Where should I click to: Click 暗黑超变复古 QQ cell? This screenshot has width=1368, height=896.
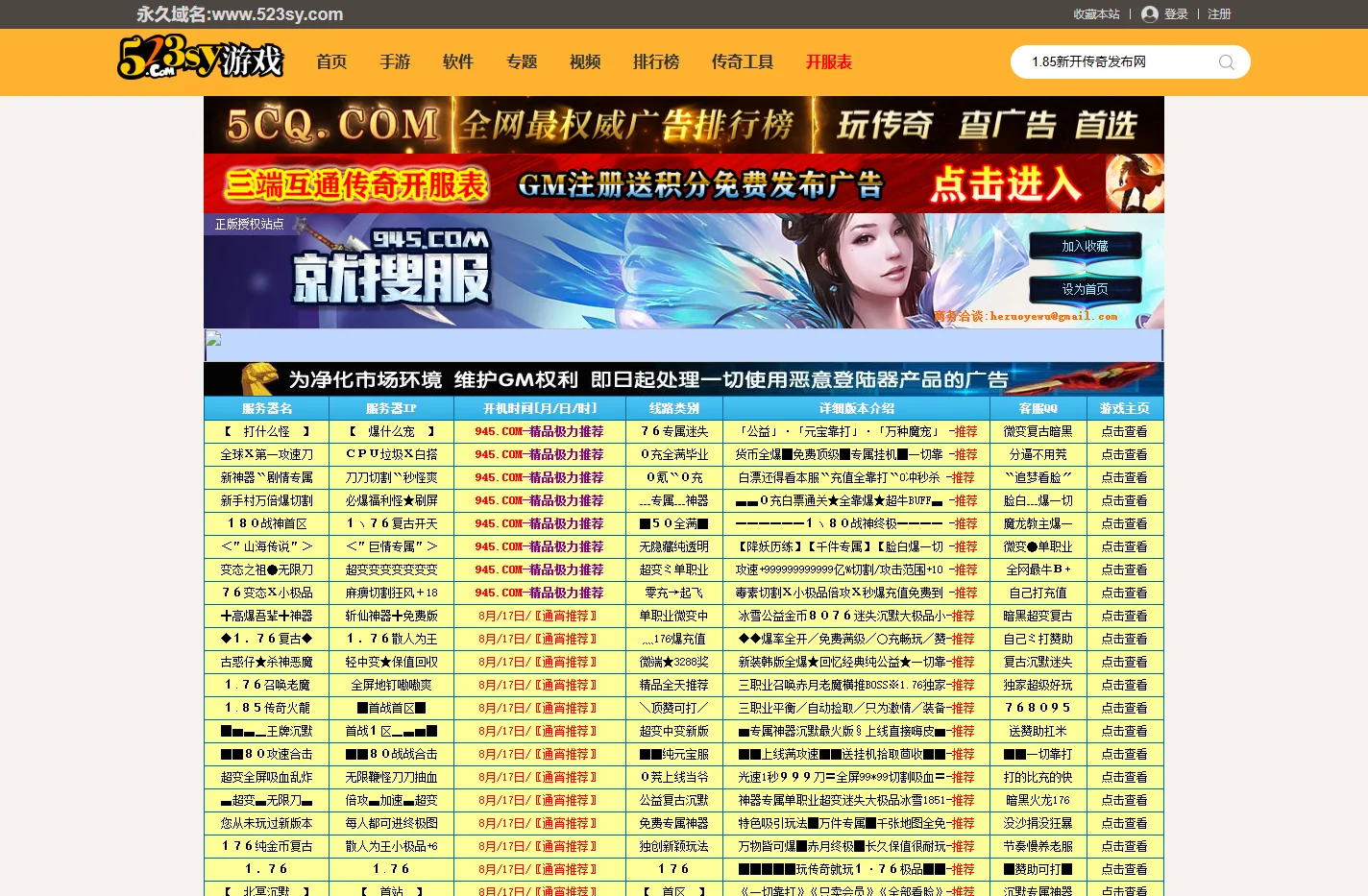1038,616
